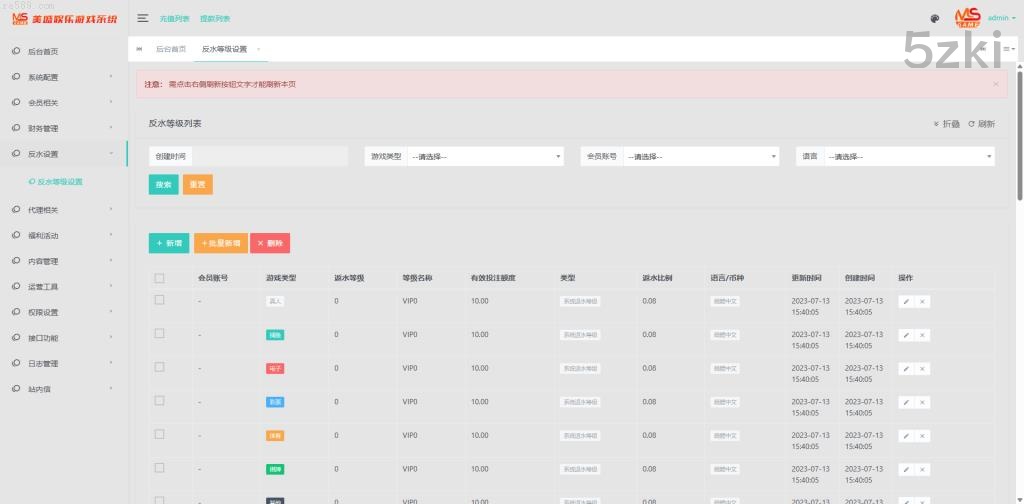The image size is (1024, 504).
Task: Check the third table row checkbox
Action: 159,367
